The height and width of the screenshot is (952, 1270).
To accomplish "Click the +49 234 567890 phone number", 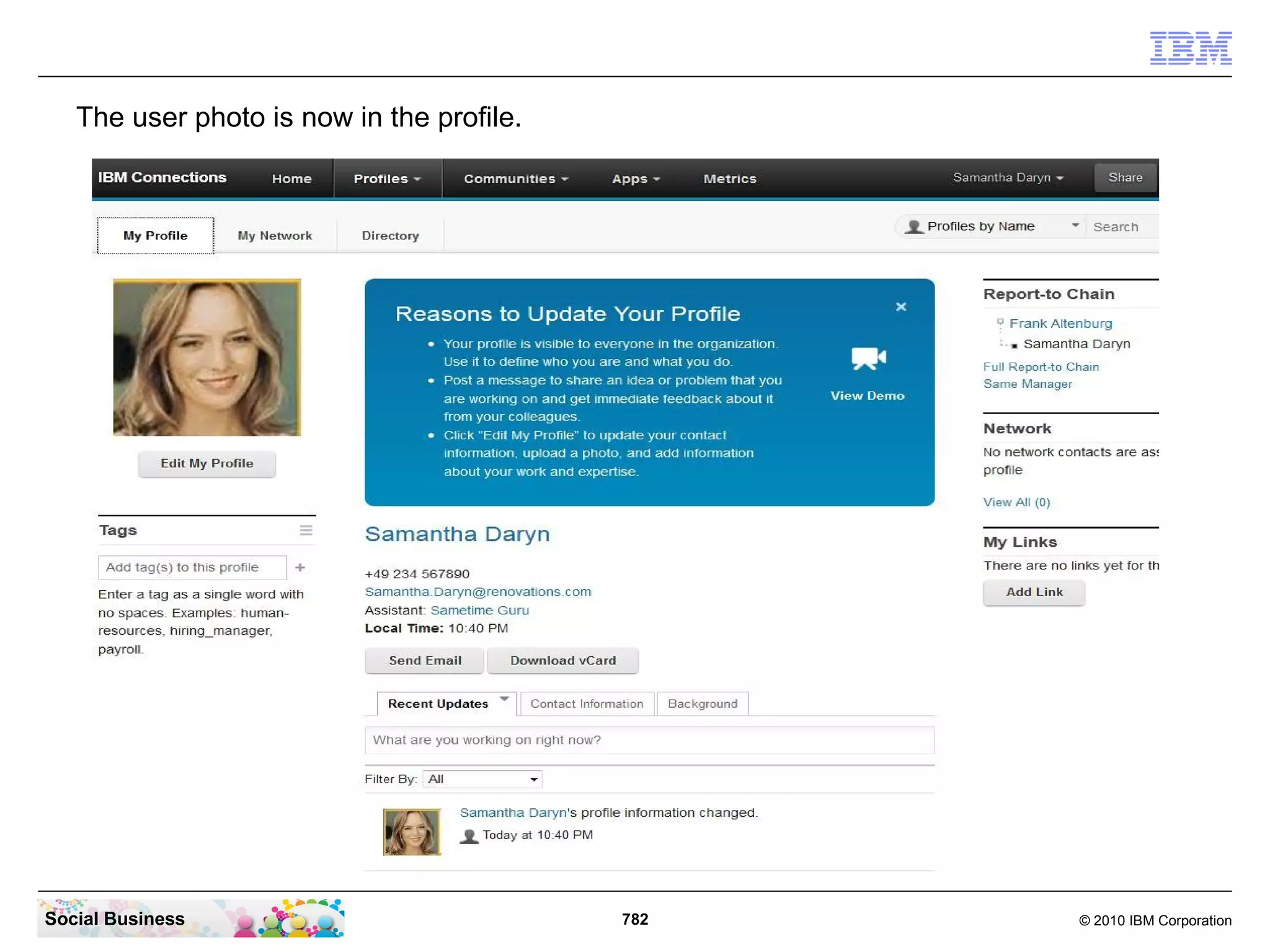I will tap(417, 574).
